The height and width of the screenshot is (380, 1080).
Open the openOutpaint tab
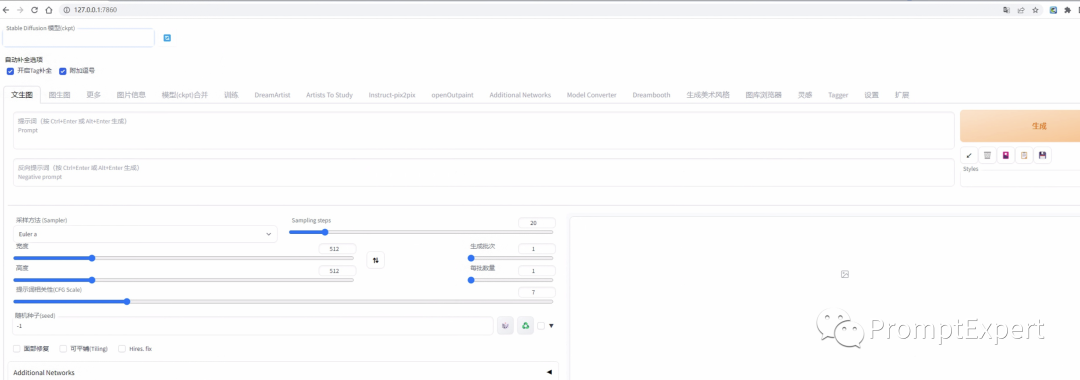tap(453, 95)
